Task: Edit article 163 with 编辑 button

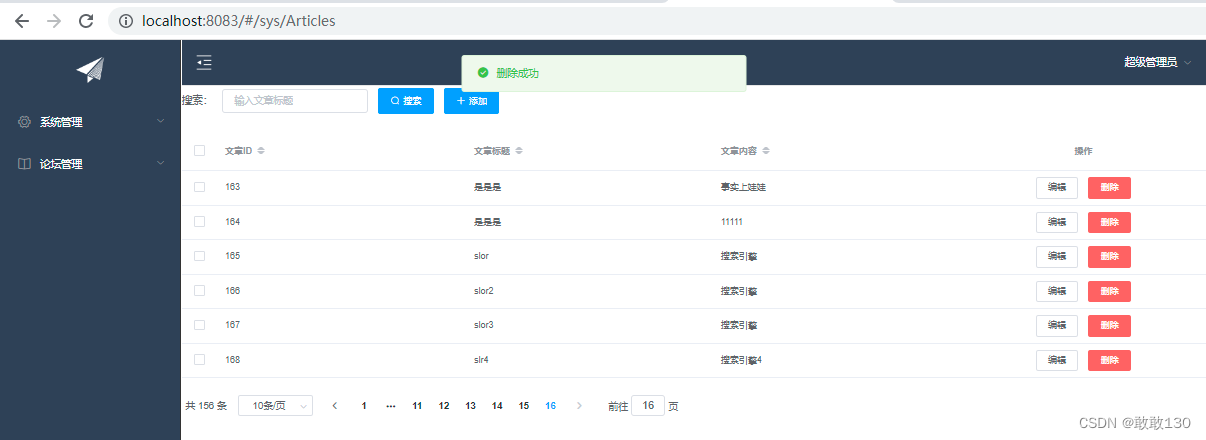Action: coord(1057,188)
